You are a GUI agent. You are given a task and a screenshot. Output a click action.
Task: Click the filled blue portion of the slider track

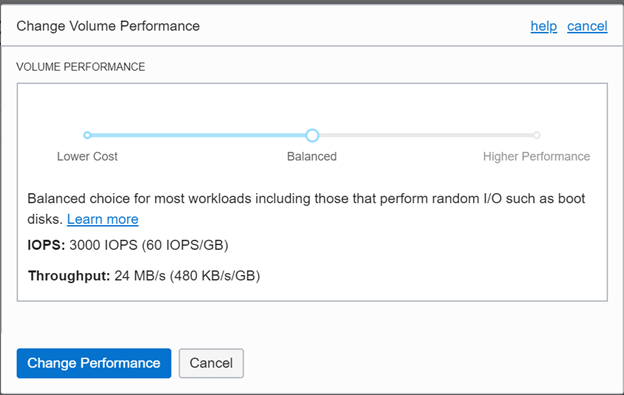[198, 135]
